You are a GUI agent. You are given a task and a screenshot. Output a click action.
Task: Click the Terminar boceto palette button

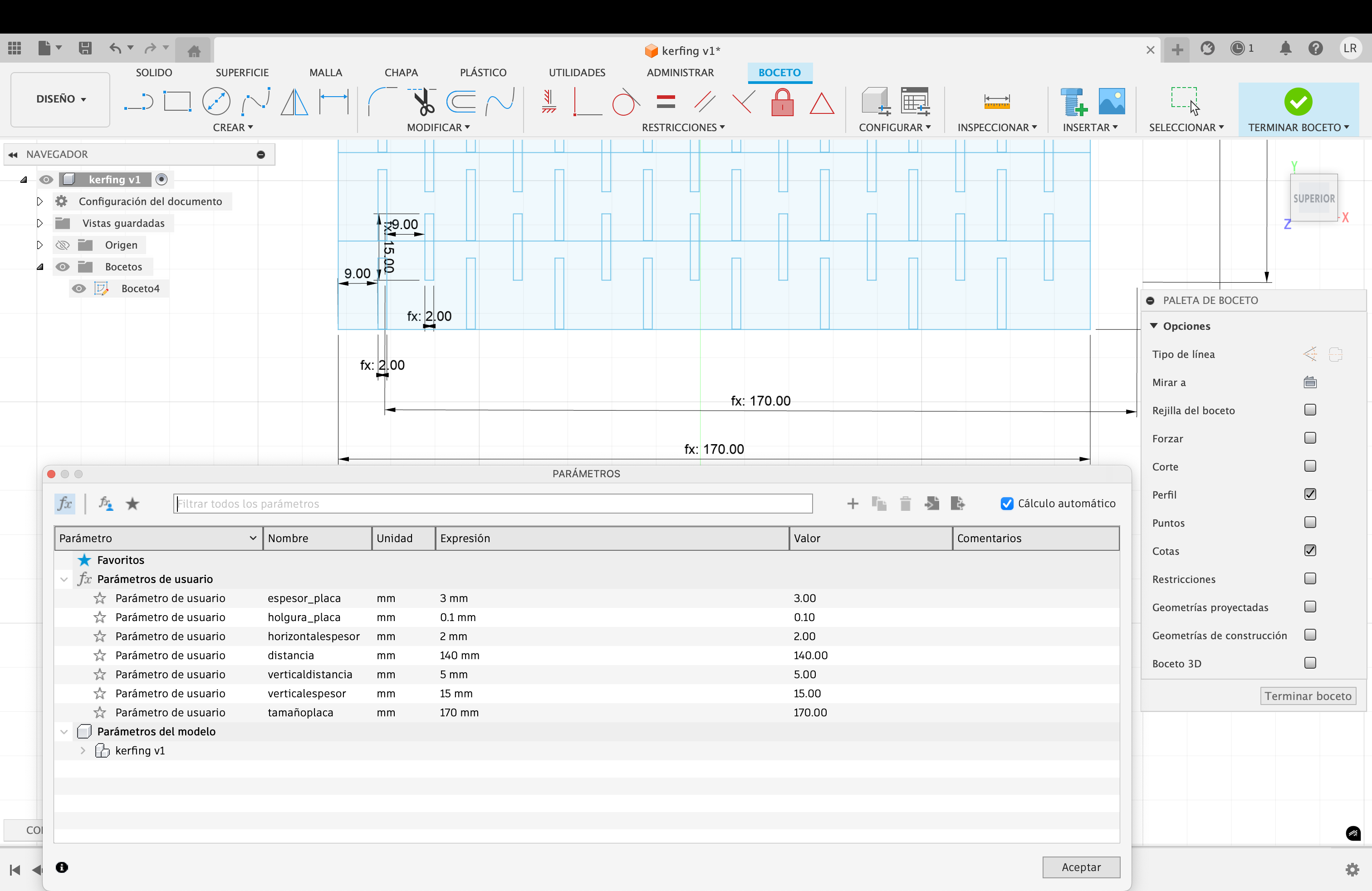(1308, 696)
